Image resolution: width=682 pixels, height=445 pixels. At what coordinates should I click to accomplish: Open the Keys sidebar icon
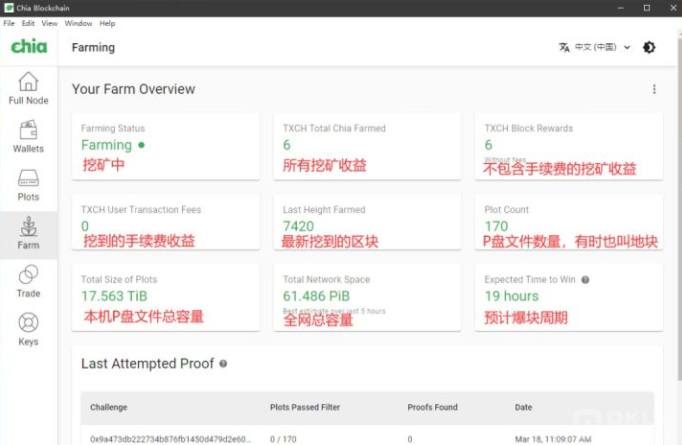pyautogui.click(x=28, y=330)
